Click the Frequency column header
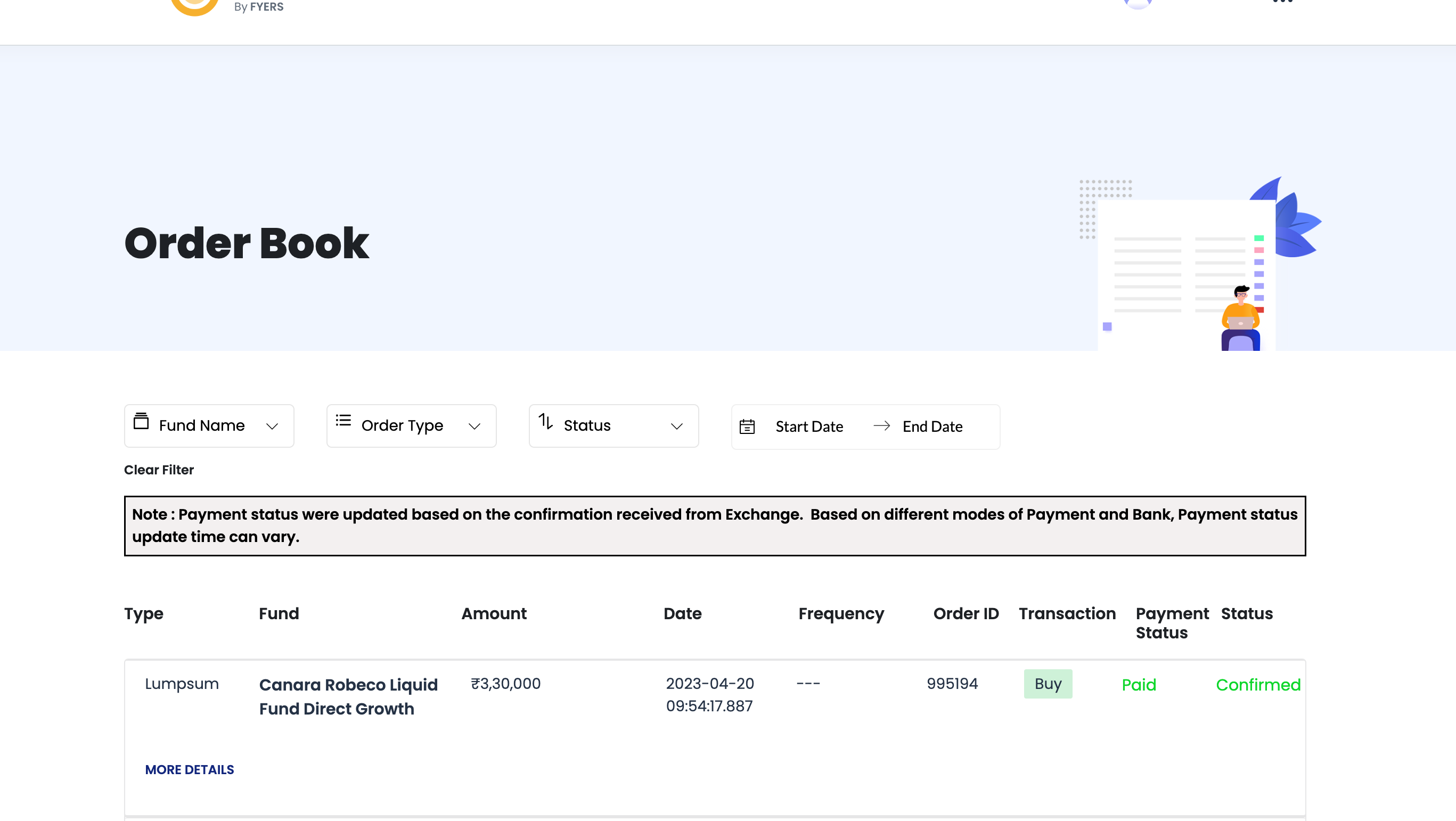This screenshot has width=1456, height=821. (x=841, y=614)
